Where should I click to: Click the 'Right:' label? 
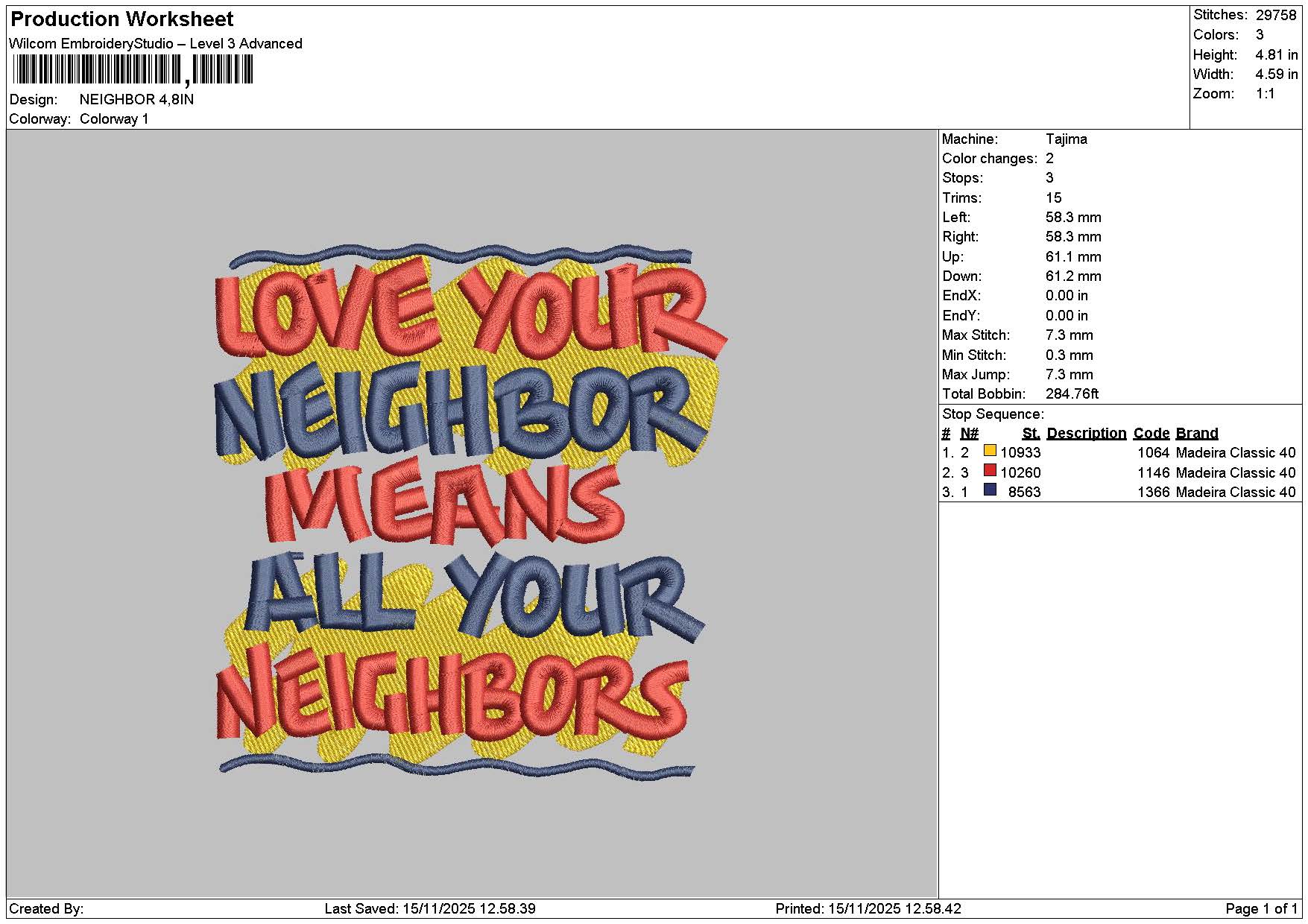(x=960, y=237)
